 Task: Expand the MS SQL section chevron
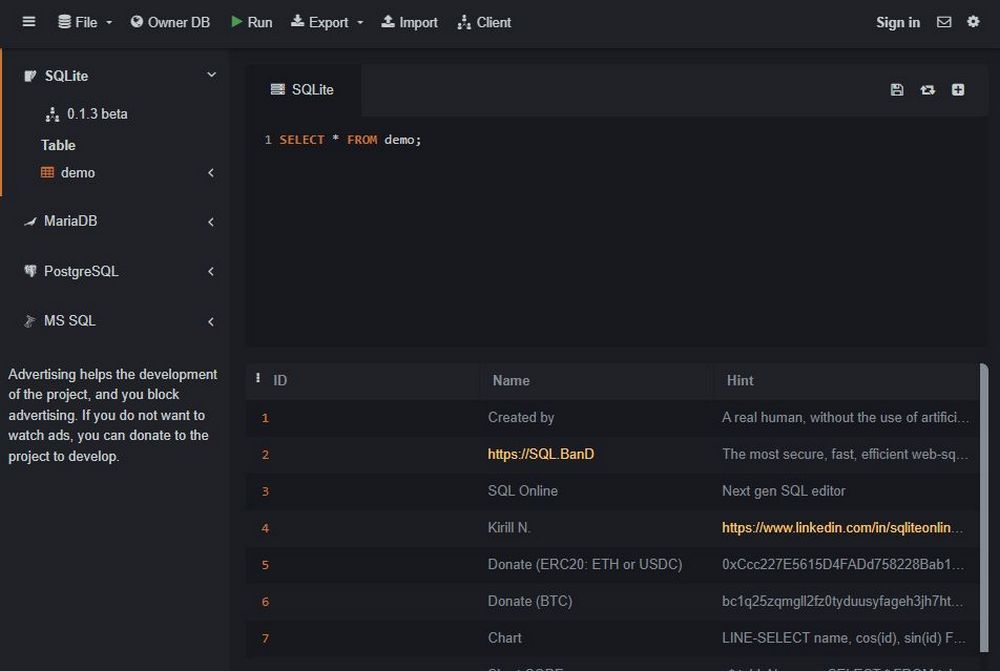[211, 321]
